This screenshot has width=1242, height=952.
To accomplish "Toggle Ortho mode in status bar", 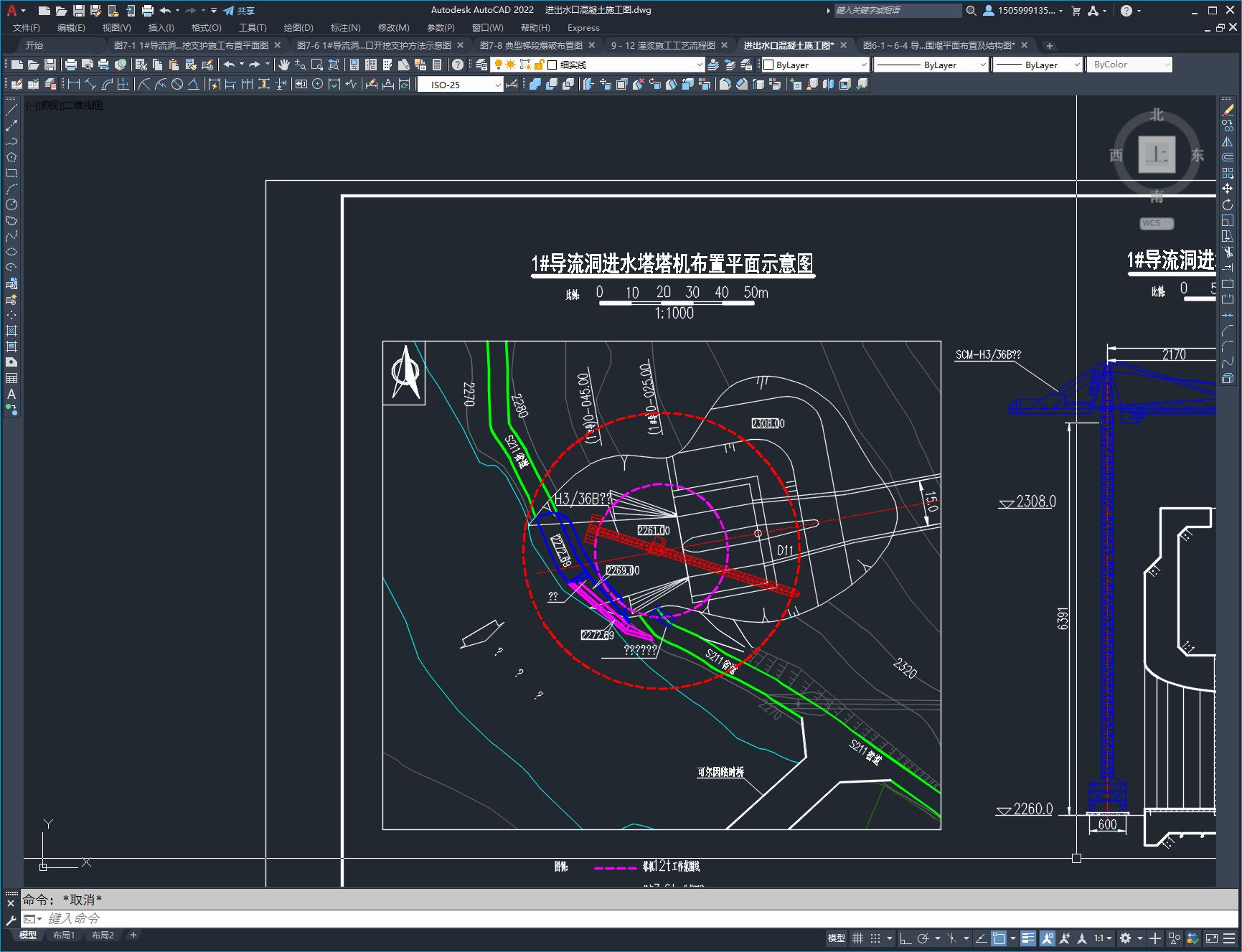I will (x=905, y=938).
